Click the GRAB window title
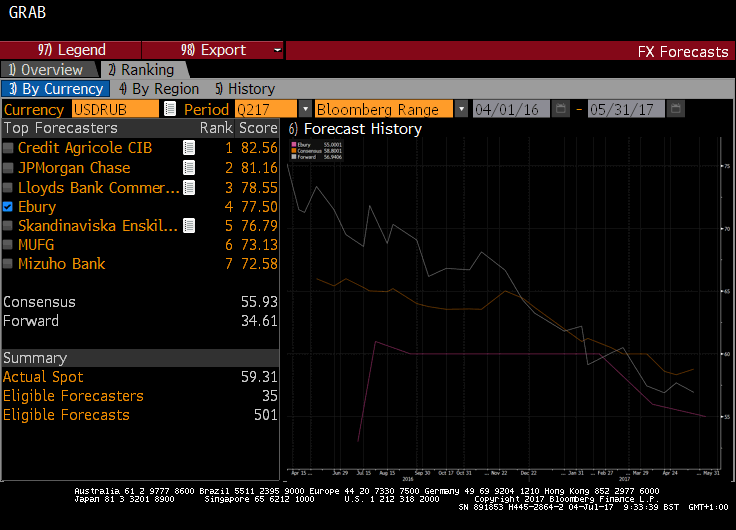Viewport: 736px width, 530px height. (27, 12)
